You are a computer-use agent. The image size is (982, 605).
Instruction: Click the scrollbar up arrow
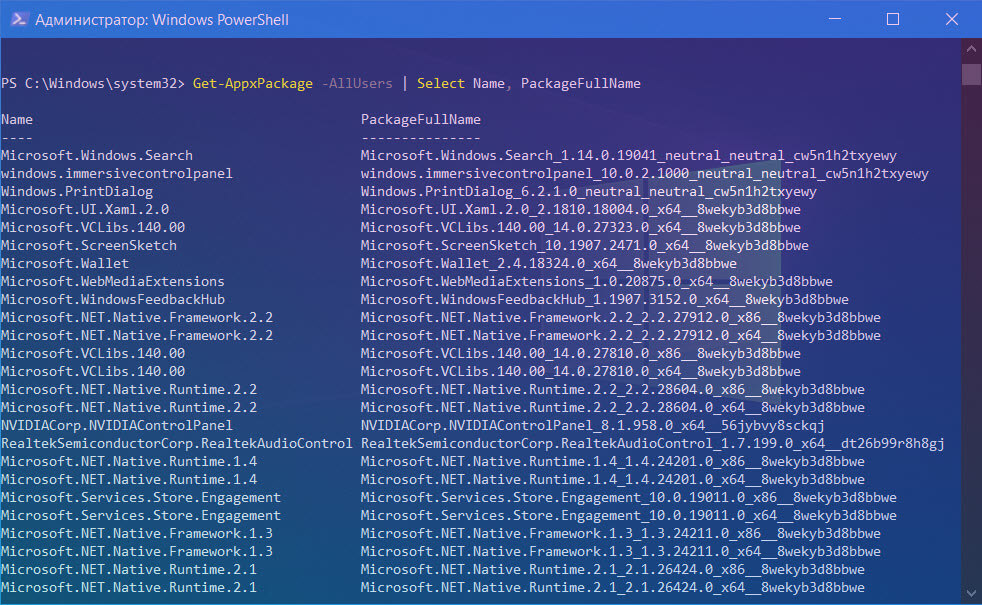coord(971,48)
